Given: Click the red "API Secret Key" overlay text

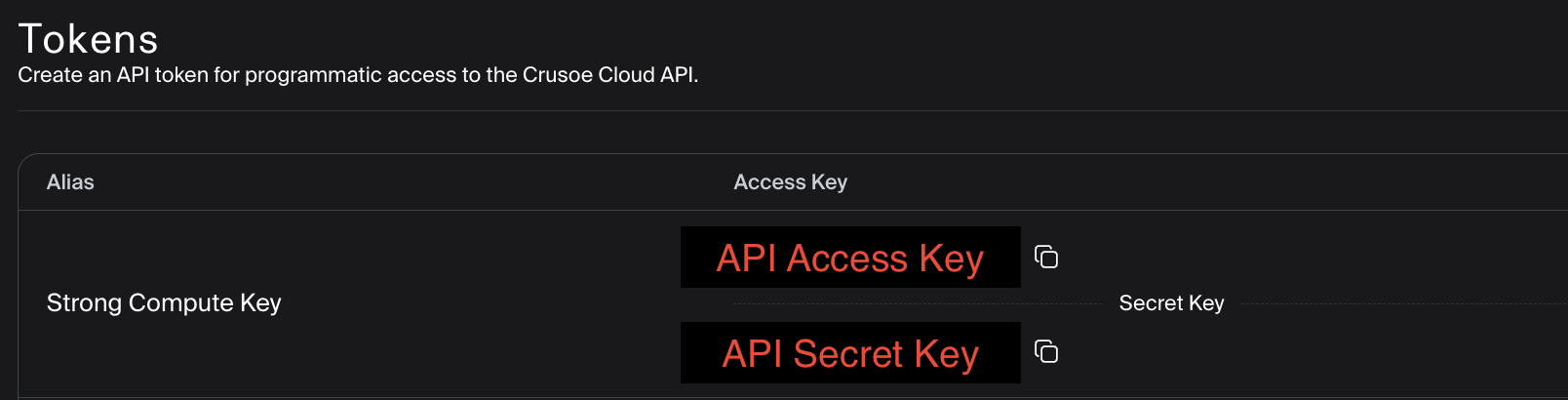Looking at the screenshot, I should pyautogui.click(x=849, y=353).
